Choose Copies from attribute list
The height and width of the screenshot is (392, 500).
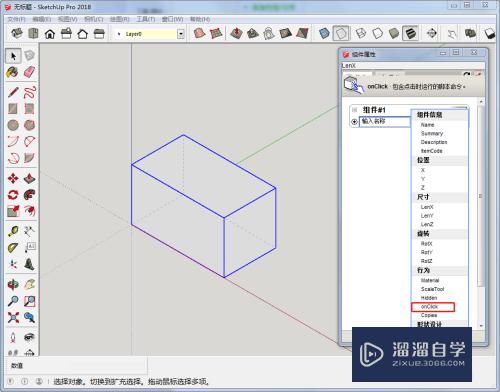(x=429, y=315)
